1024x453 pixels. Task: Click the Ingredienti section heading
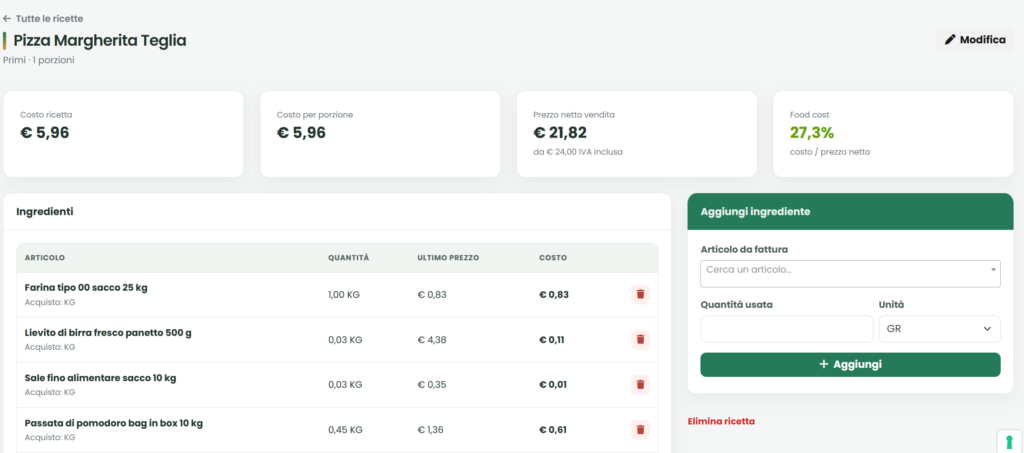point(44,211)
